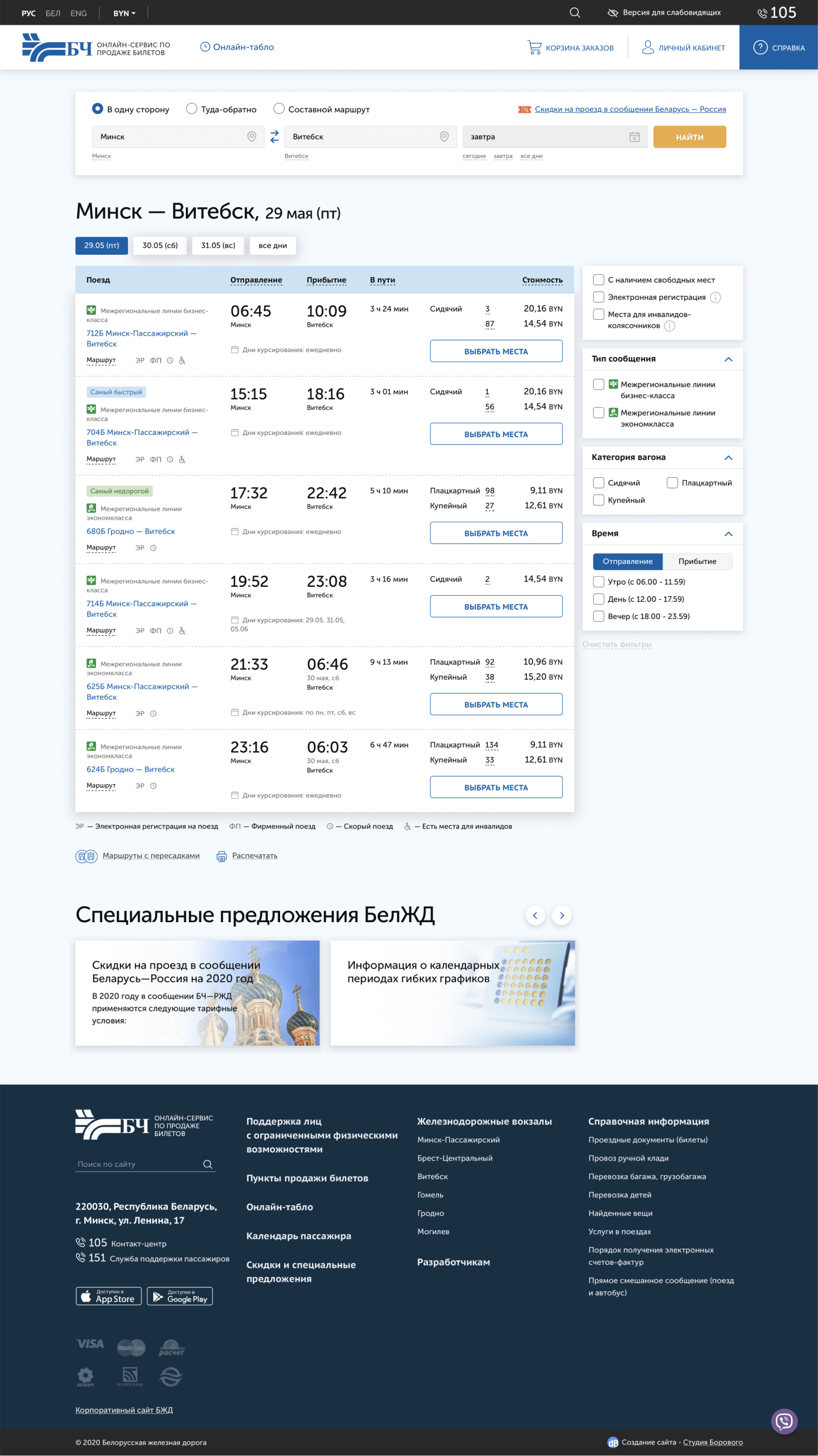Click ВЫБРАТЬ МЕСТА for the 06:45 train
The width and height of the screenshot is (818, 1456).
click(496, 351)
